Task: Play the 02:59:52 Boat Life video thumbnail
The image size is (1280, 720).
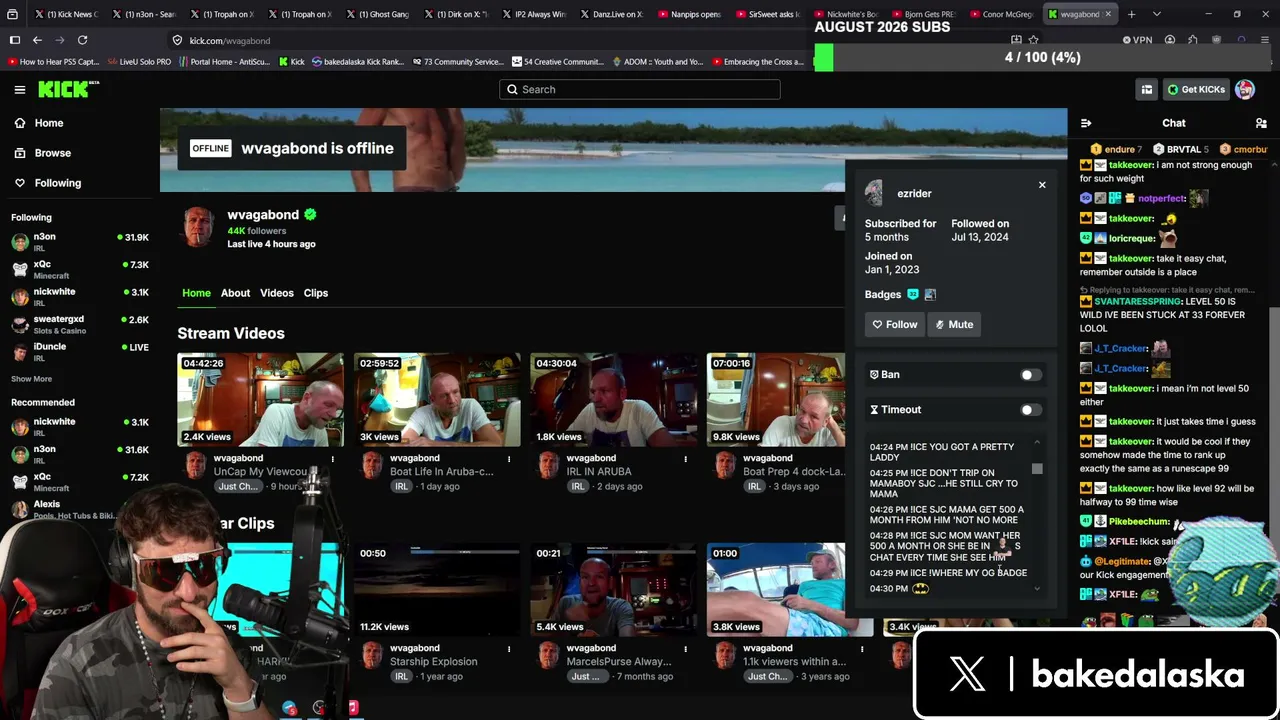Action: coord(437,399)
